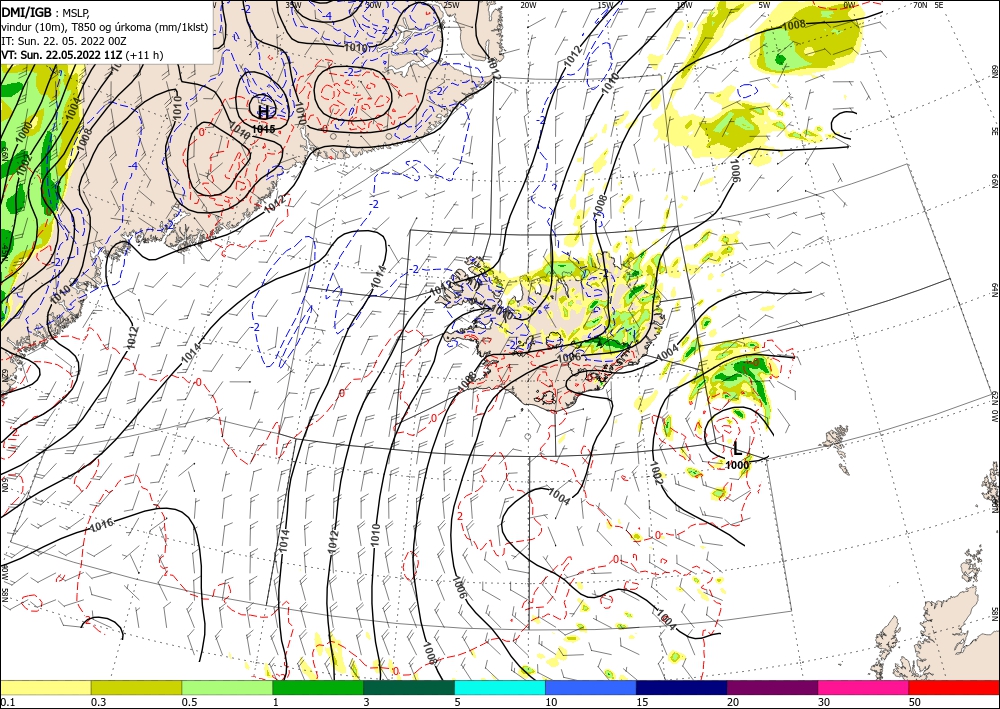Select the 'VT: Sun. 22.05.2022 11Z' valid time

pyautogui.click(x=62, y=55)
